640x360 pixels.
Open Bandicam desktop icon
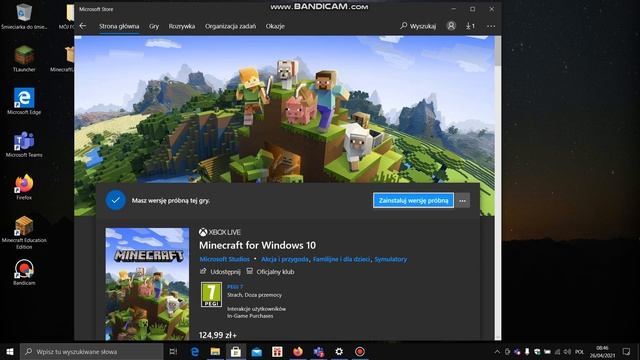tap(24, 272)
